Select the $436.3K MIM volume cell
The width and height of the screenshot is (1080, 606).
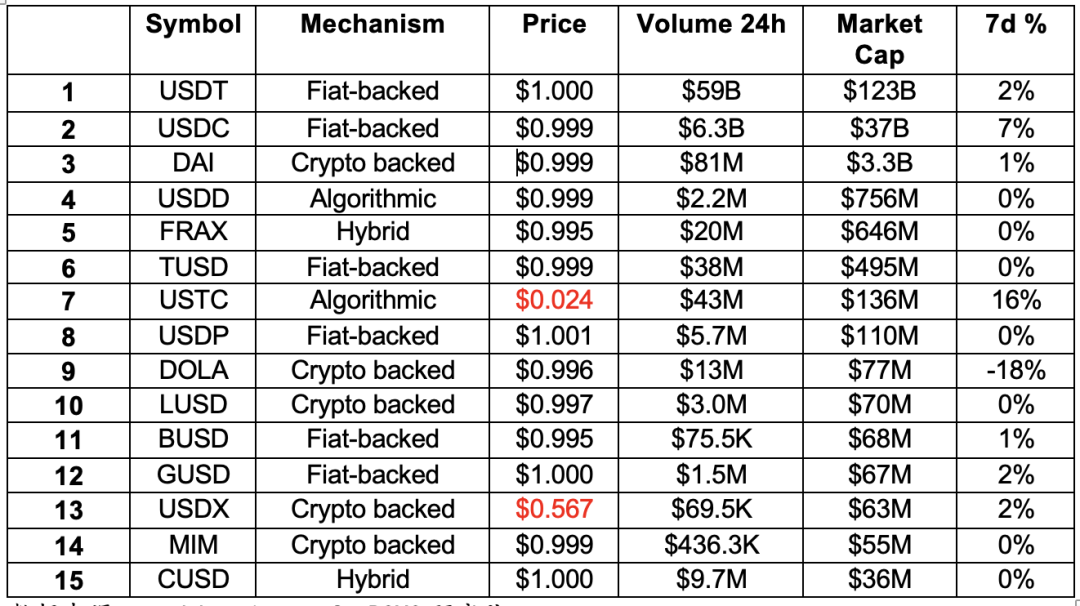click(x=711, y=545)
